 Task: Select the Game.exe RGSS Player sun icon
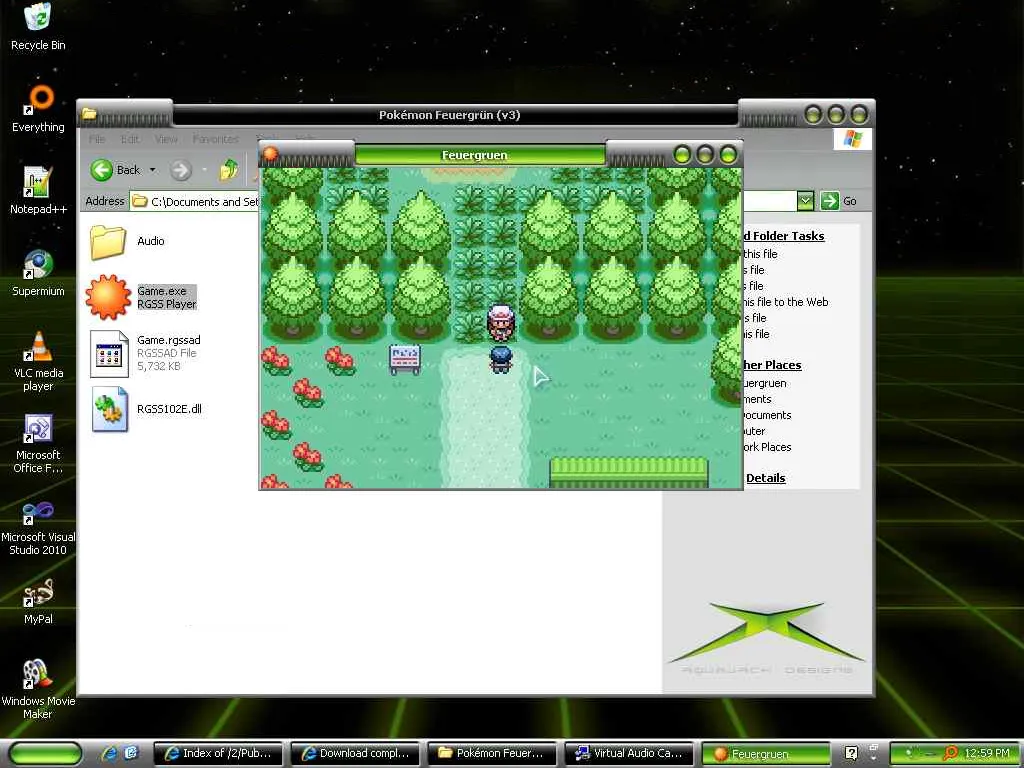[108, 297]
